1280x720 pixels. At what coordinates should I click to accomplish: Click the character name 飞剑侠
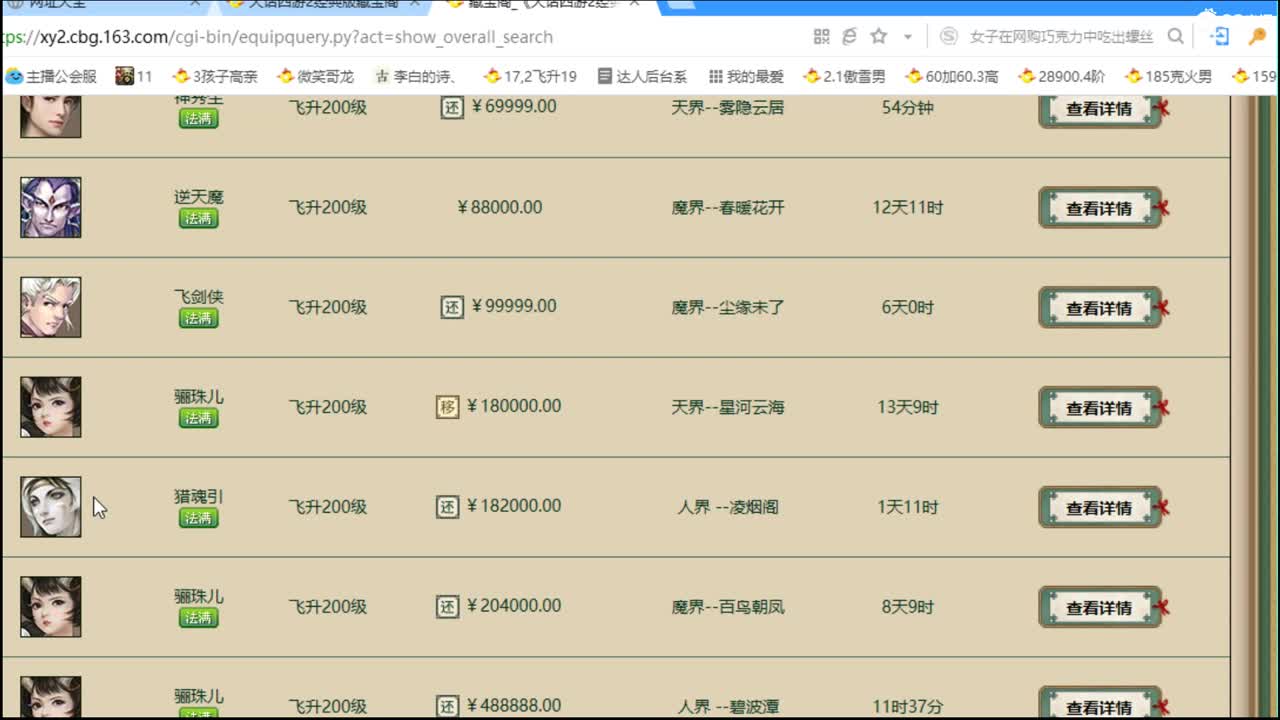tap(198, 296)
